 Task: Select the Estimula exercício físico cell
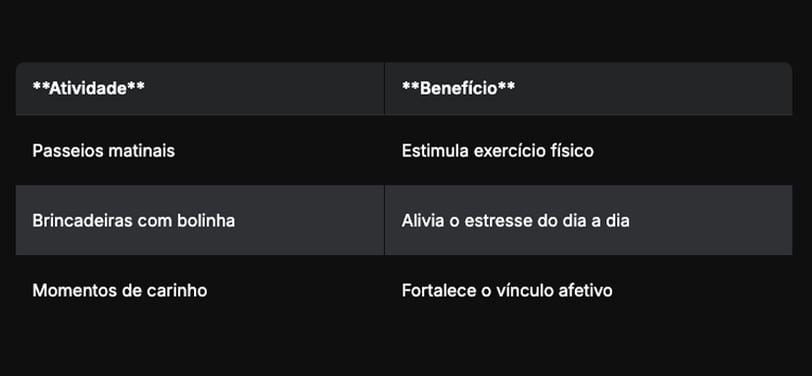(x=588, y=150)
